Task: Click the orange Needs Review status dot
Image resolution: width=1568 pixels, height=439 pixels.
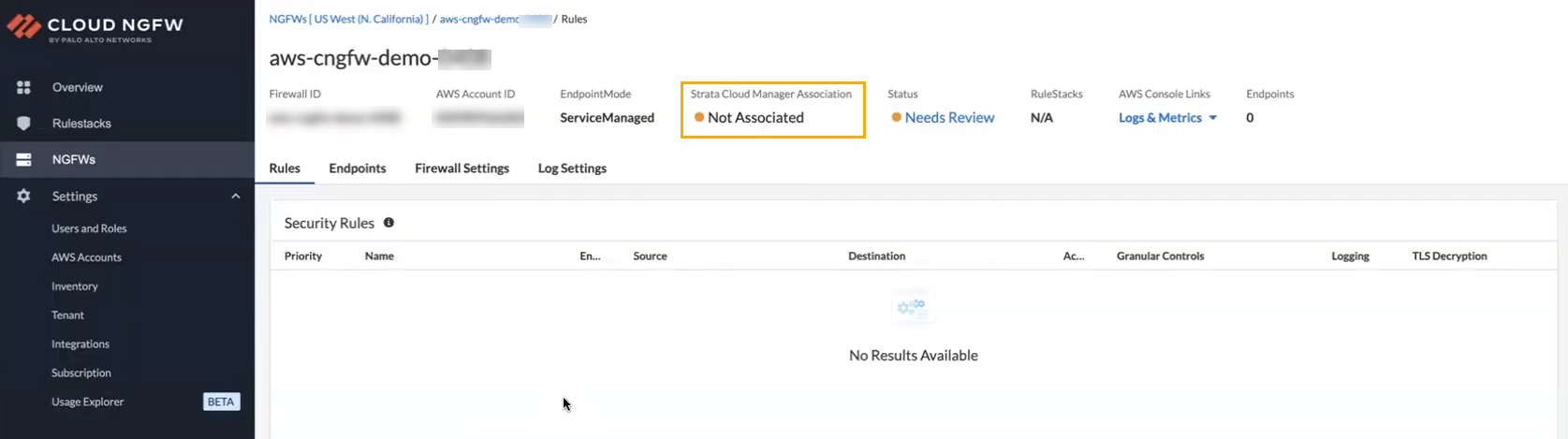Action: (x=896, y=118)
